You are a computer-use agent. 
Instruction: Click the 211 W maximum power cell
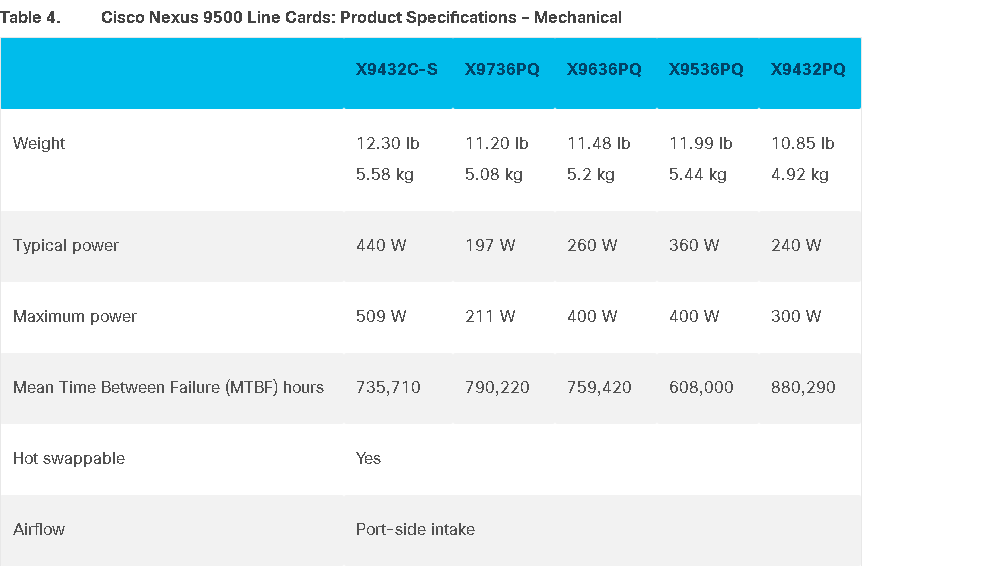(x=490, y=316)
